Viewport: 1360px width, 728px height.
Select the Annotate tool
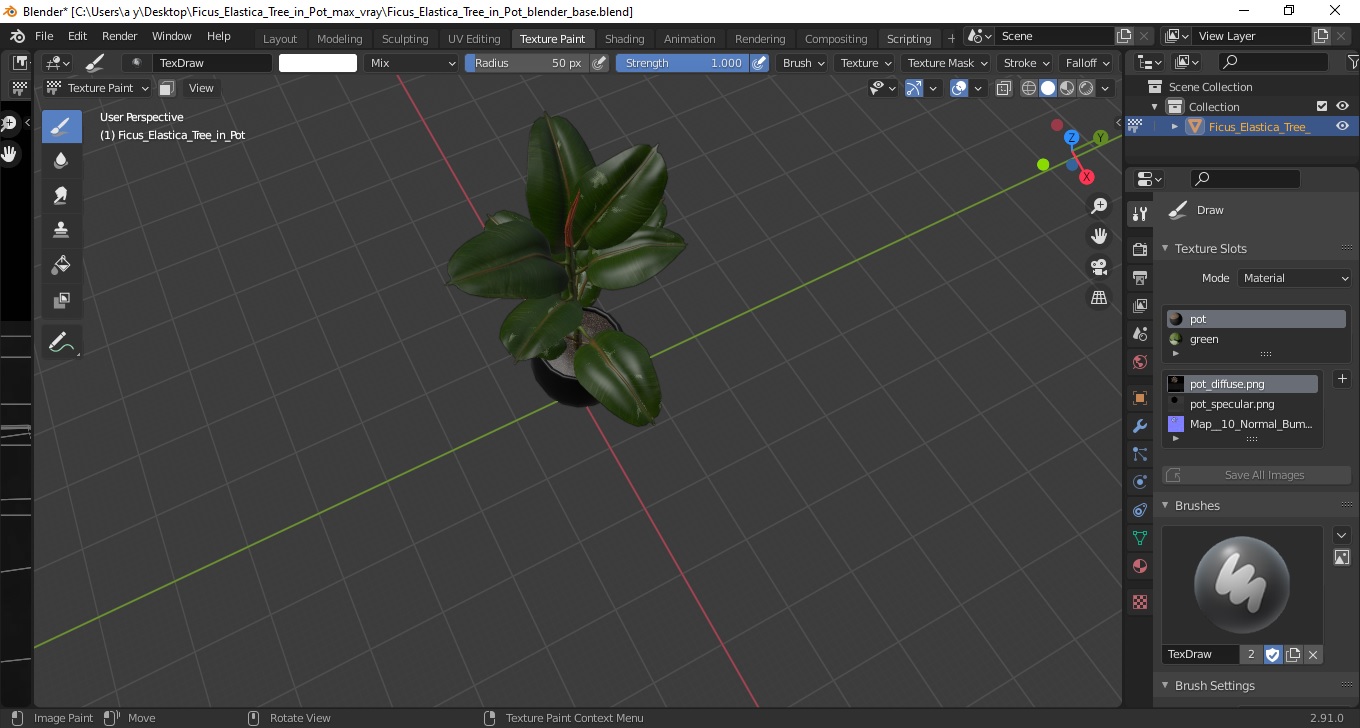pos(61,342)
